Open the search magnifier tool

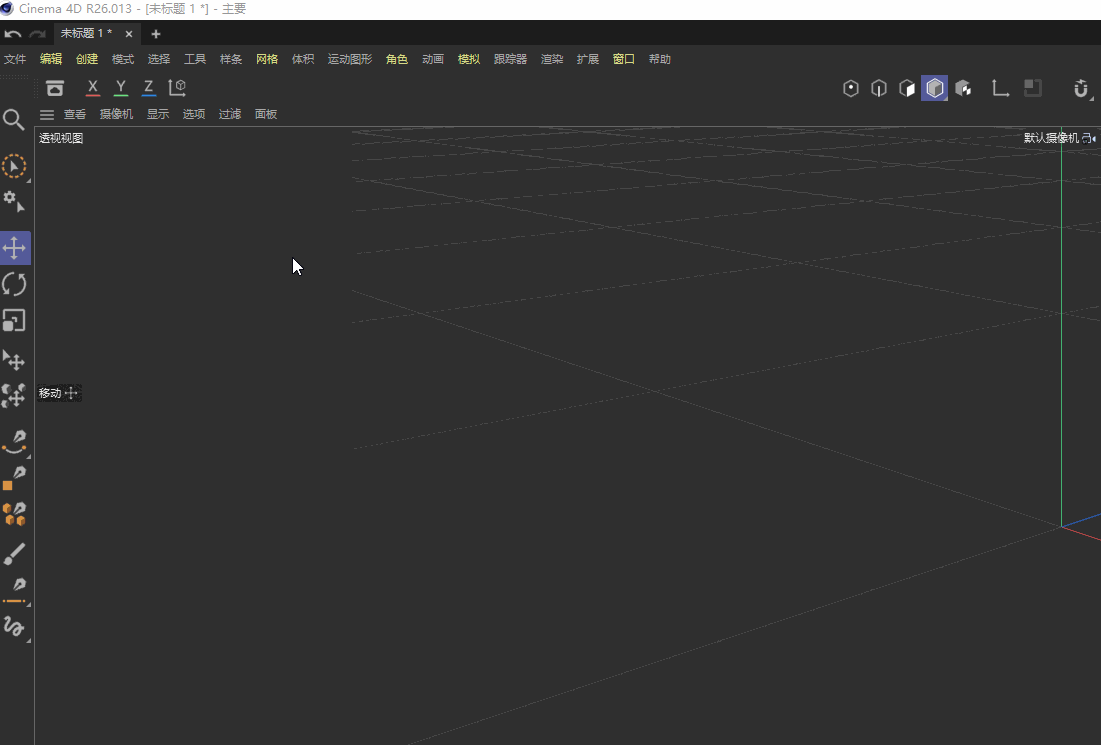coord(13,119)
